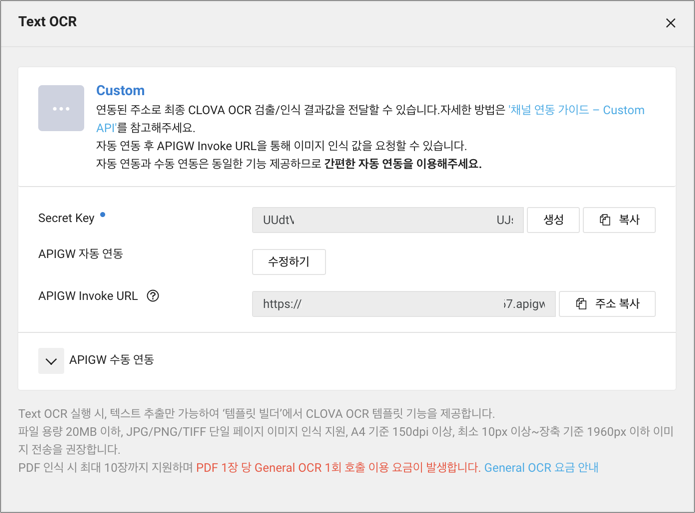Generate a secret key with 생성 button
Image resolution: width=695 pixels, height=513 pixels.
553,220
